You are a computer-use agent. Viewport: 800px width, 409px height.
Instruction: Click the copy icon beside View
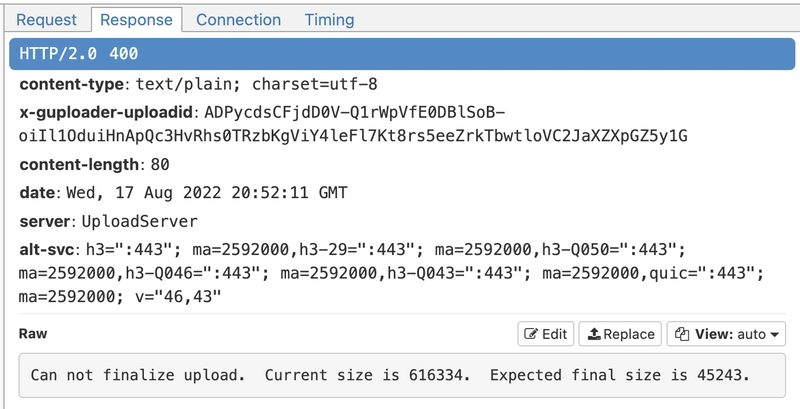point(682,334)
